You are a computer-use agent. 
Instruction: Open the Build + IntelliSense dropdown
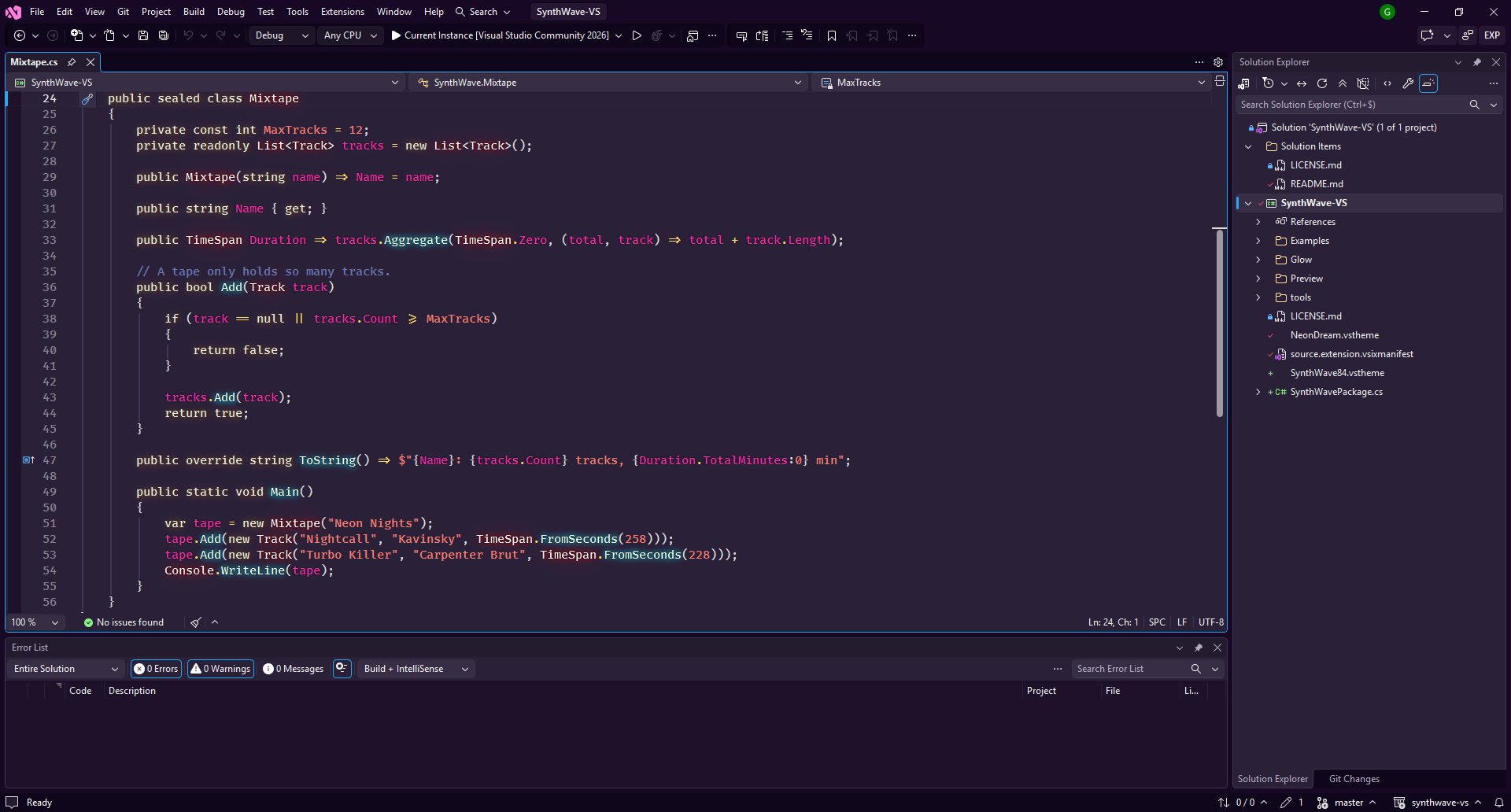(x=416, y=669)
